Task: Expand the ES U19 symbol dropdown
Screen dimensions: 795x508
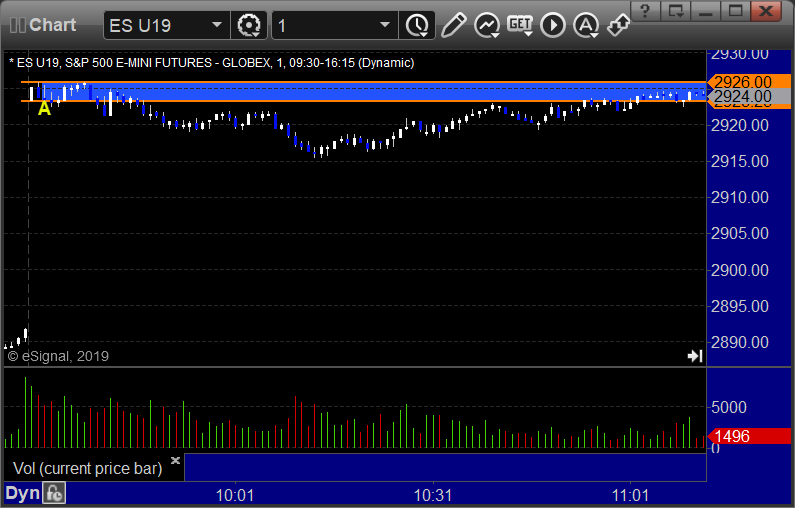Action: coord(216,25)
